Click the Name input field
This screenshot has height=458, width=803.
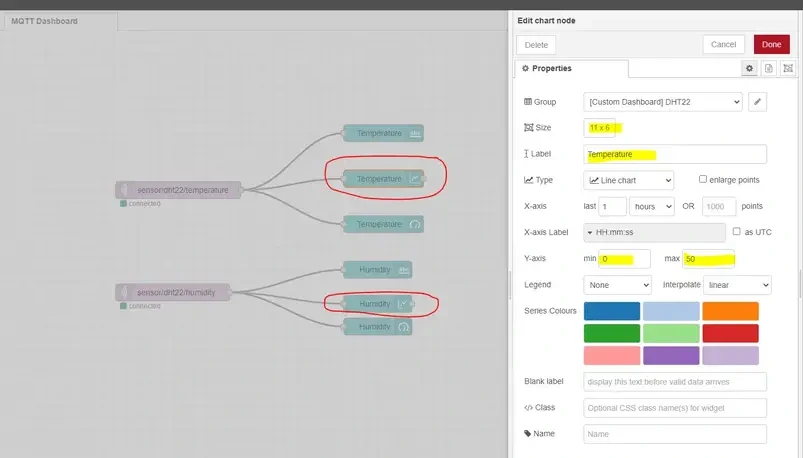coord(675,434)
